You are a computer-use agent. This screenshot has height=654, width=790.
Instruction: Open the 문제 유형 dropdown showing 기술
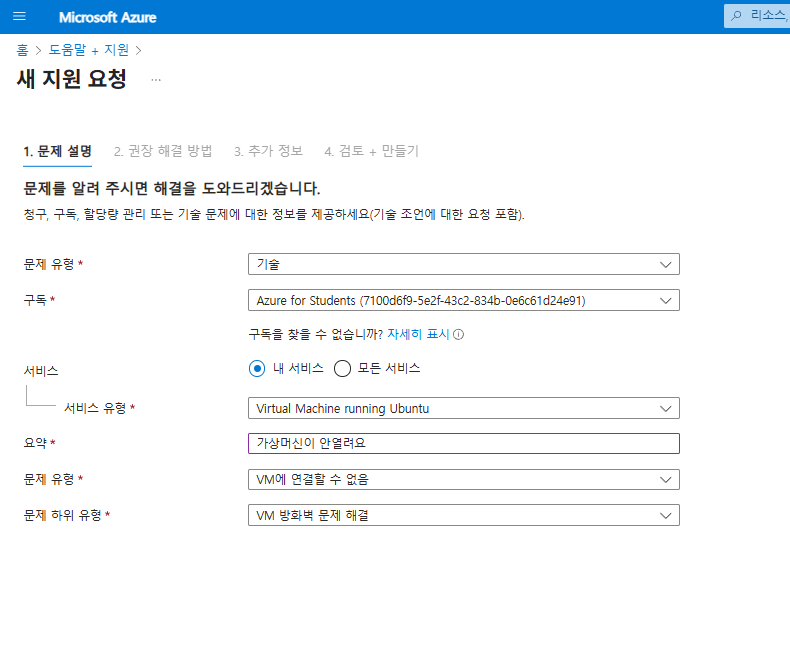point(464,264)
